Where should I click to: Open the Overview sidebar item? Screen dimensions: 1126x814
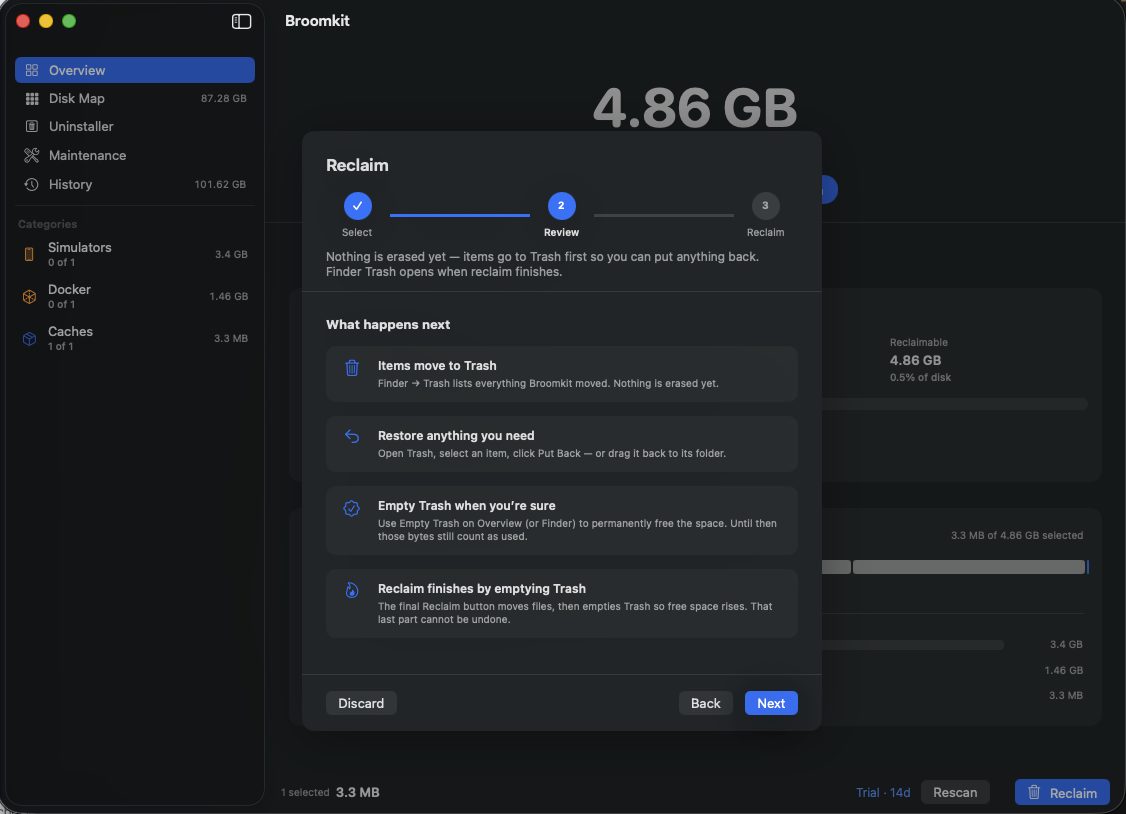[135, 70]
